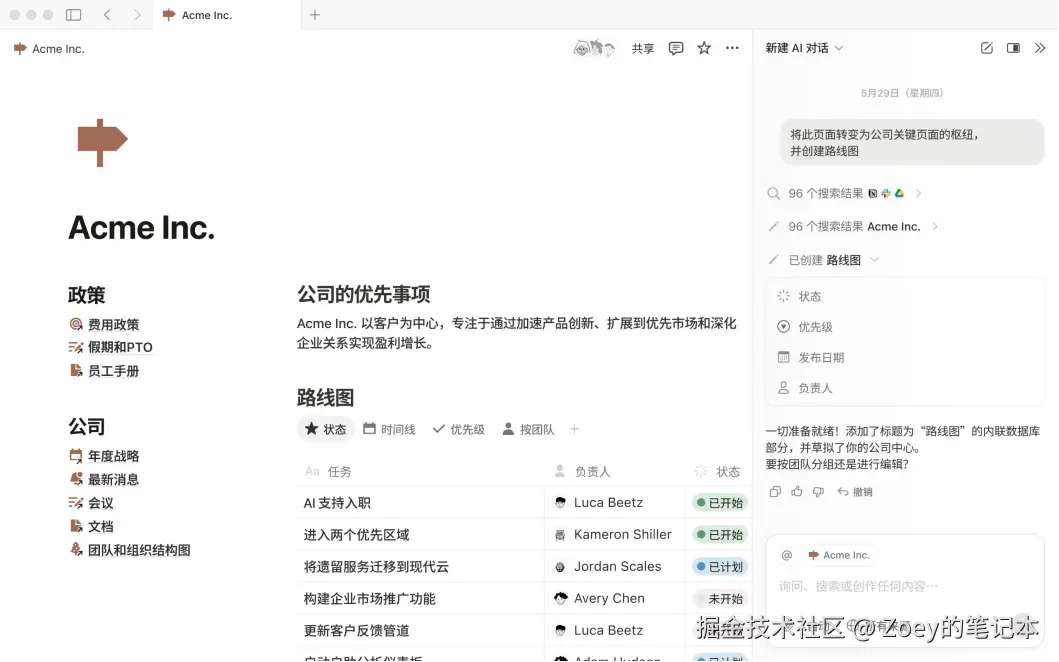
Task: Expand the first 96 个搜索结果 row
Action: [844, 193]
